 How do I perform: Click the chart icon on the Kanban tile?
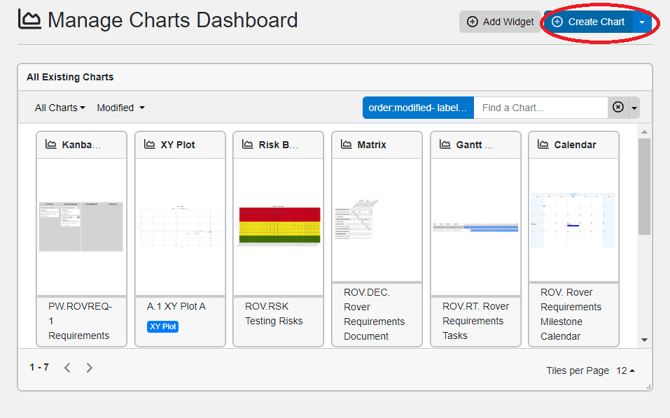point(51,144)
